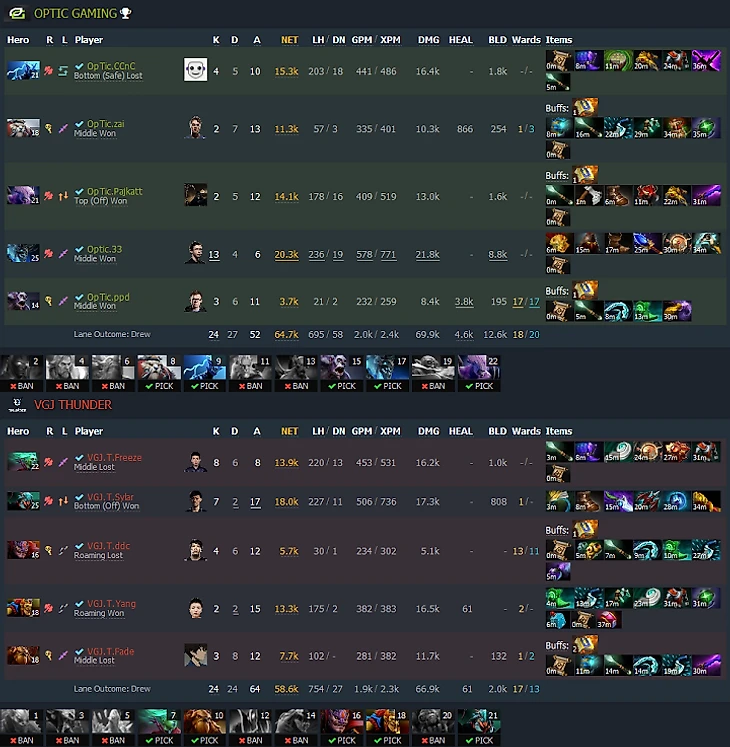Screen dimensions: 730x747
Task: Click the Buffs icon in OpTic.ppd's row
Action: point(585,290)
